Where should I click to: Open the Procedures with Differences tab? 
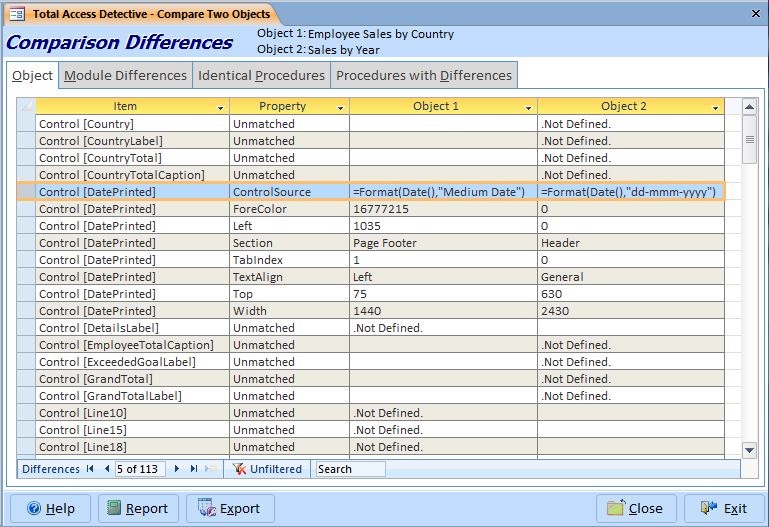click(x=424, y=75)
